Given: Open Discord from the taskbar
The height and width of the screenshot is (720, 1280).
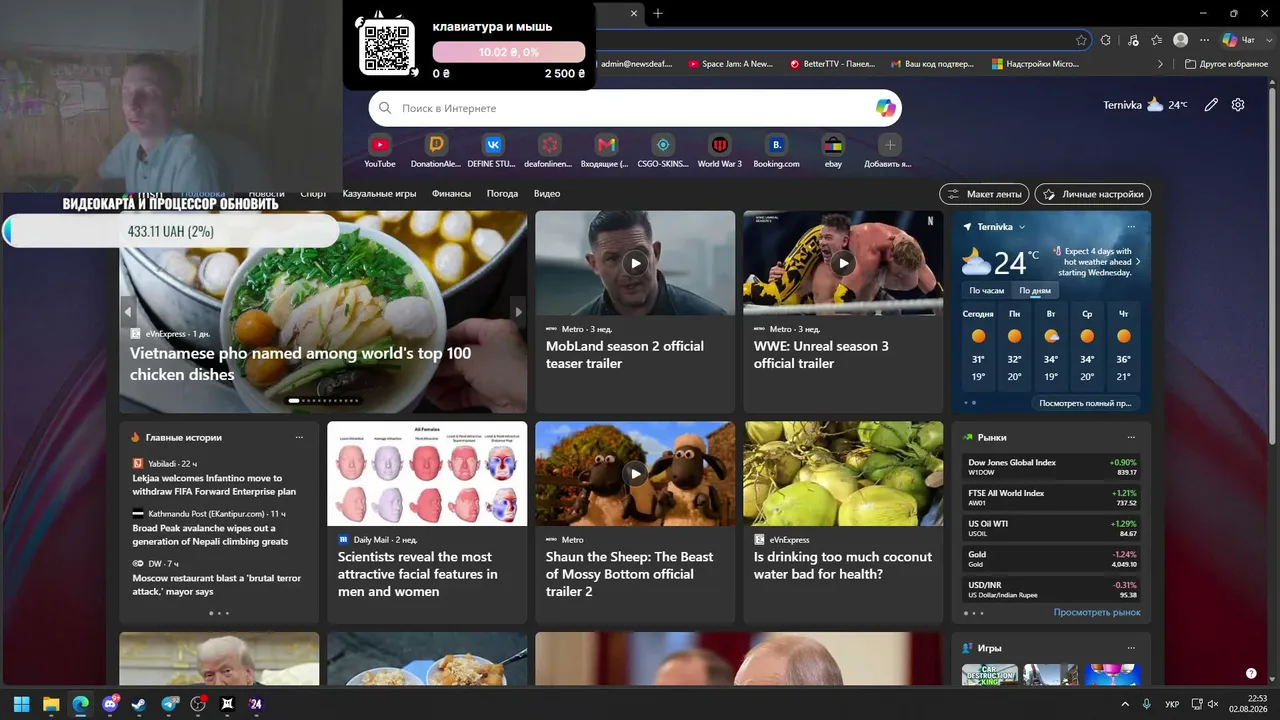Looking at the screenshot, I should [110, 704].
